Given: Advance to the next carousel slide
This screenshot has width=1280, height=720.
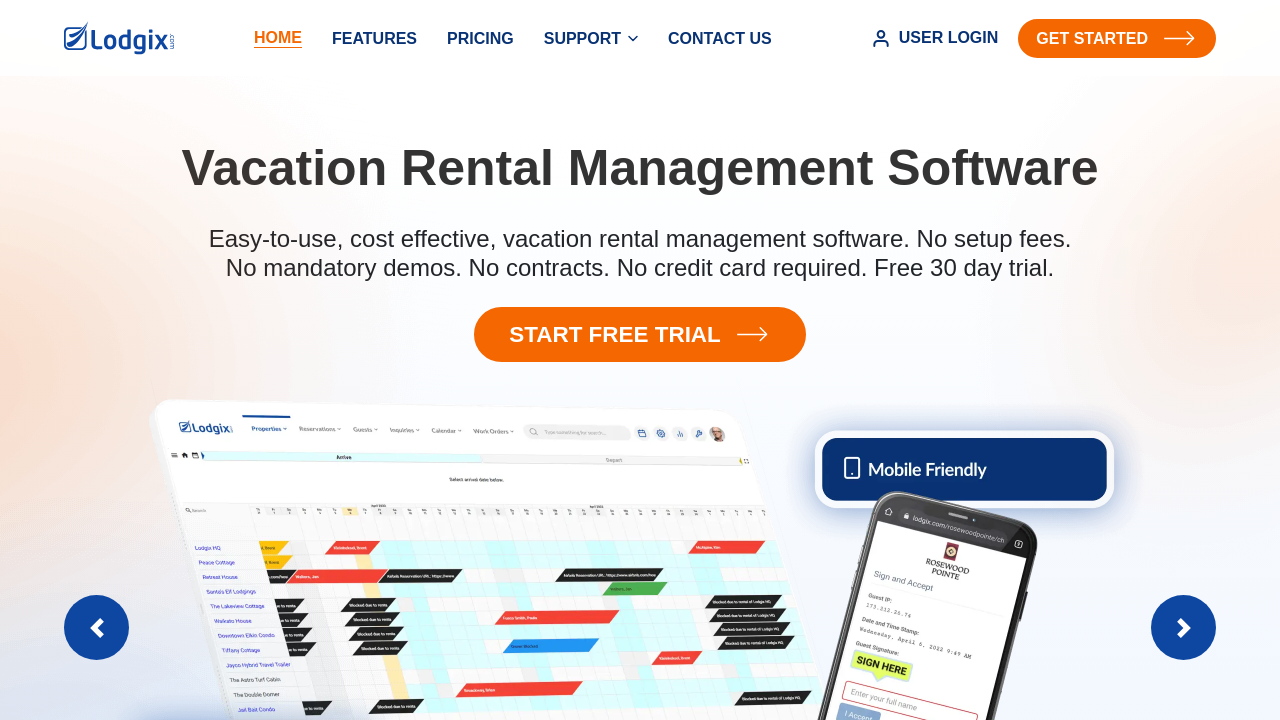Looking at the screenshot, I should click(x=1183, y=627).
